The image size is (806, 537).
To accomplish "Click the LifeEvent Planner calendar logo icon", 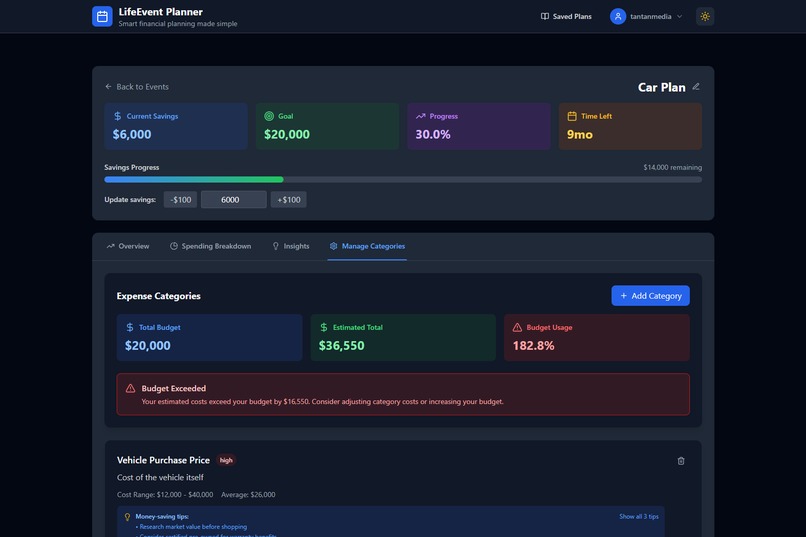I will click(x=102, y=16).
